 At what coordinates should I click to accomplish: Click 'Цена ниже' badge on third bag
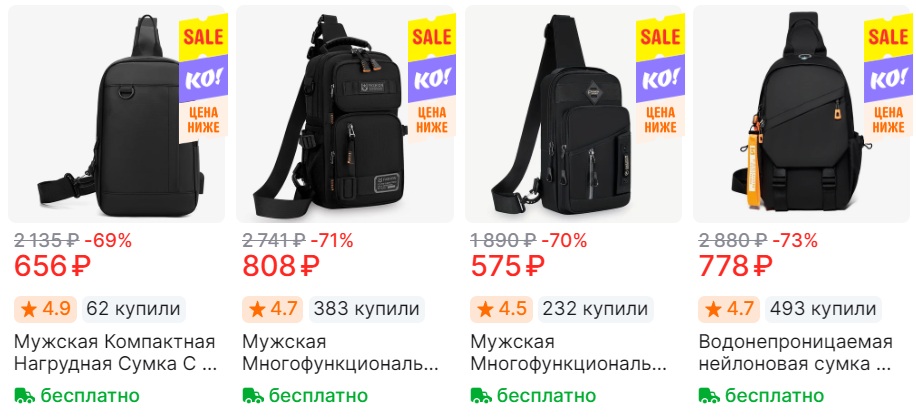[x=660, y=120]
